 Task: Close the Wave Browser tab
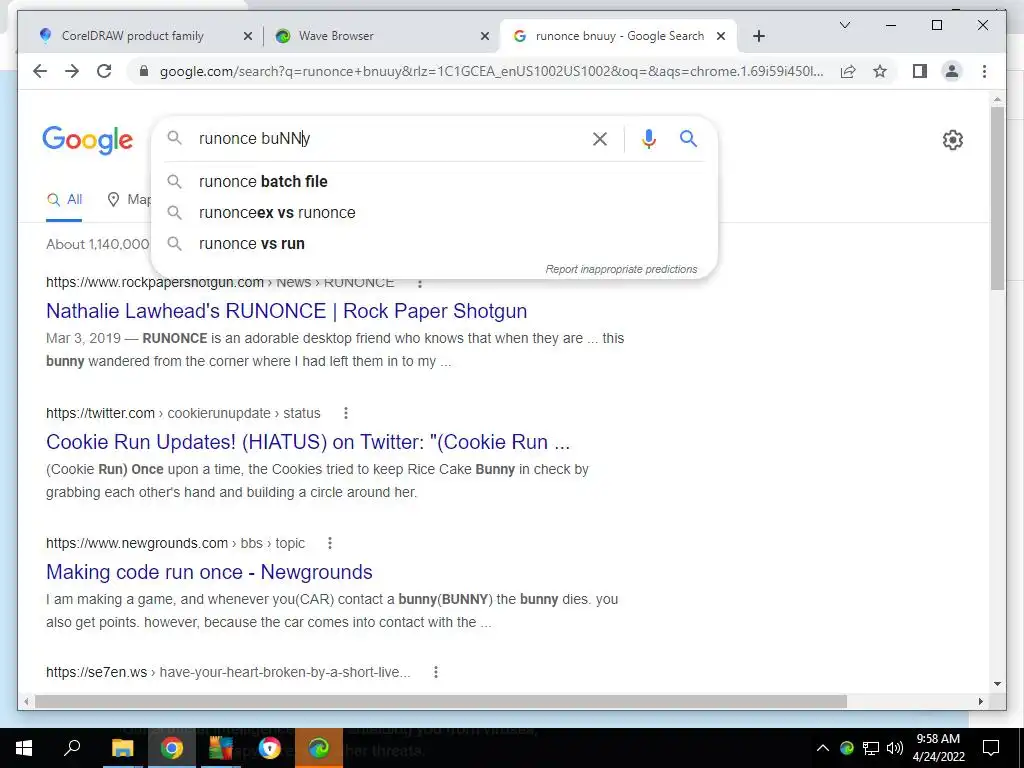[x=485, y=37]
